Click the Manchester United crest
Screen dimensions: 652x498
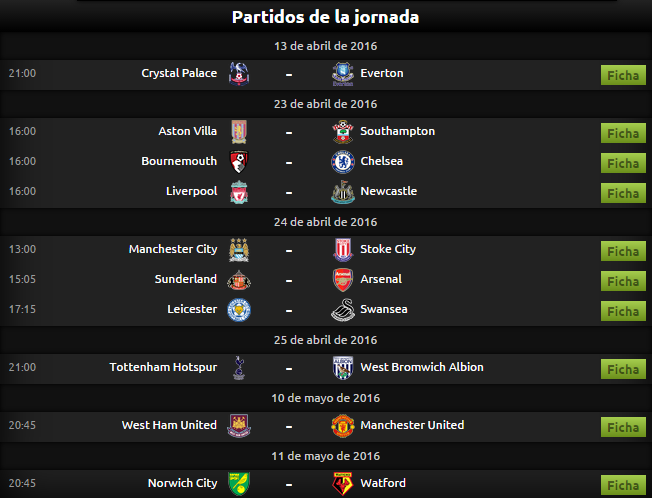click(343, 426)
